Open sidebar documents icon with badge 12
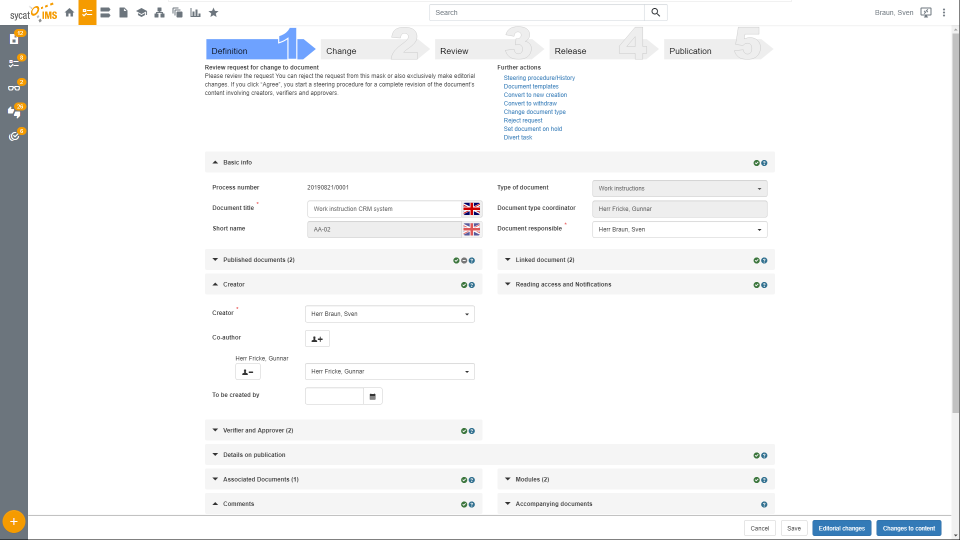The image size is (960, 540). [14, 39]
